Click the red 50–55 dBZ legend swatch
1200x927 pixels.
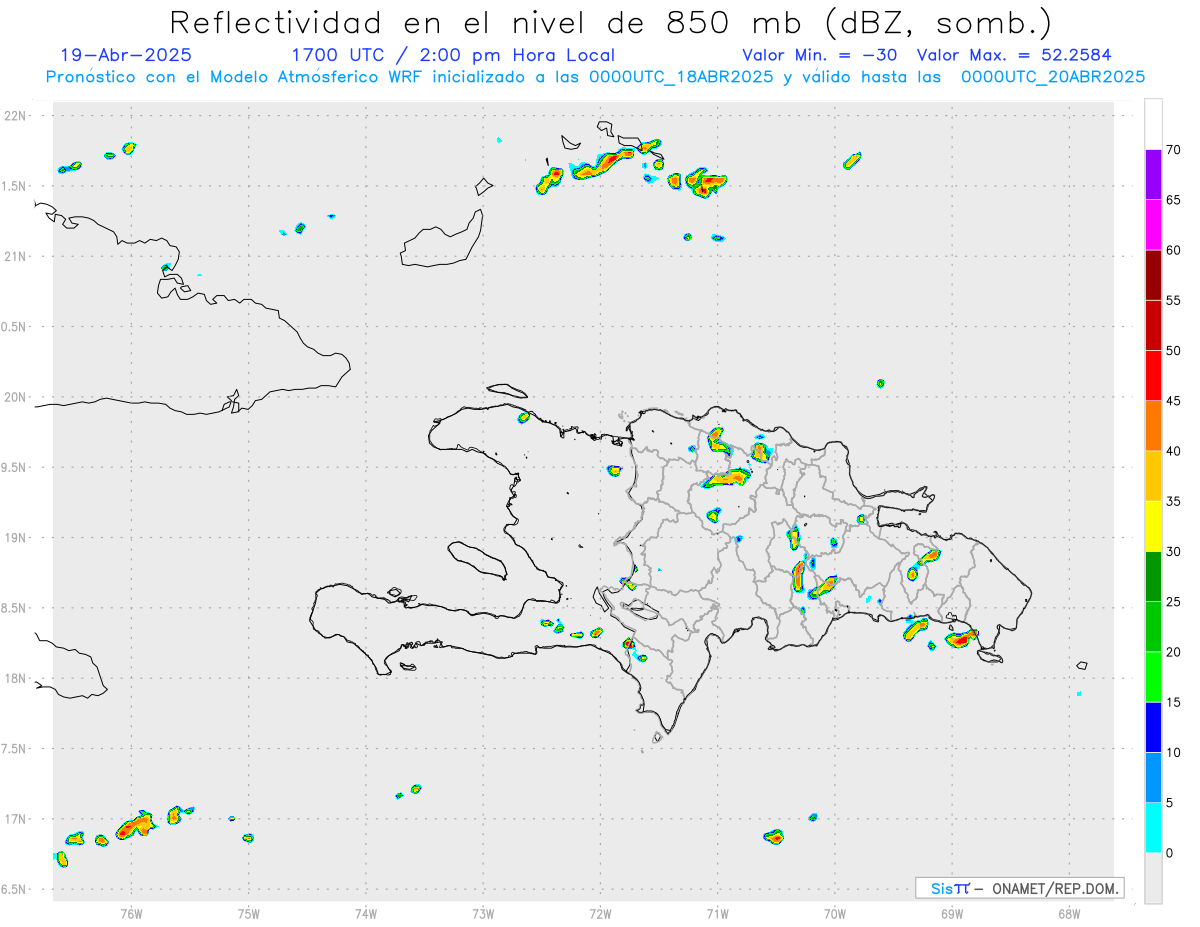(x=1153, y=325)
